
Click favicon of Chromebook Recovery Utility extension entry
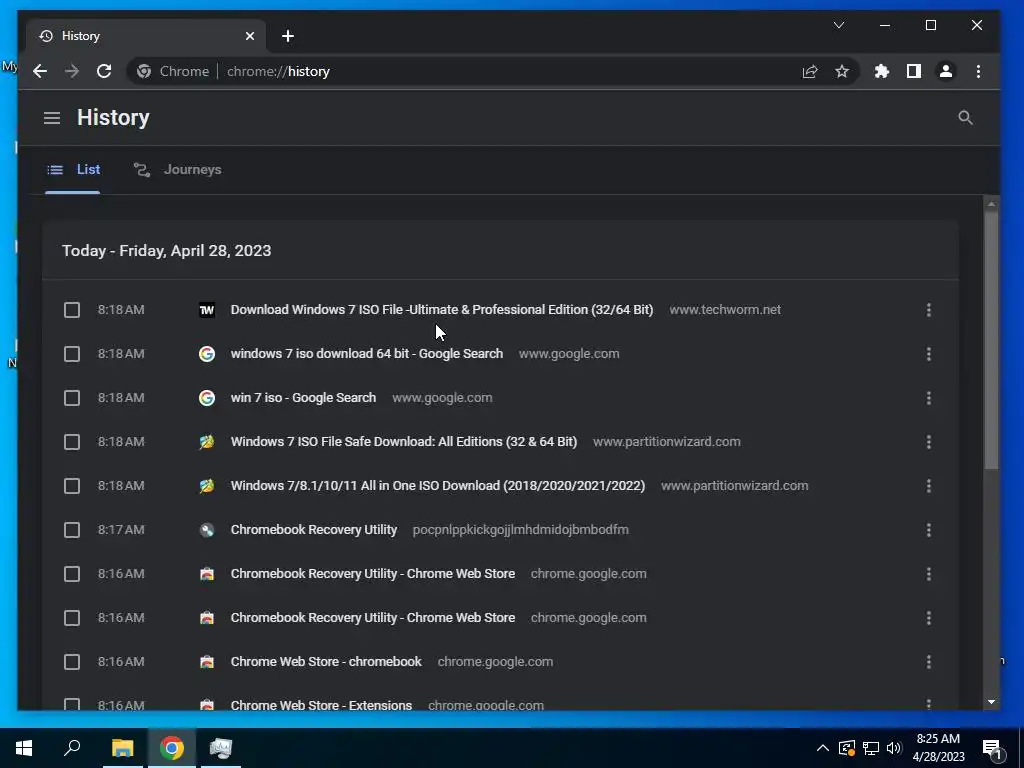tap(206, 530)
